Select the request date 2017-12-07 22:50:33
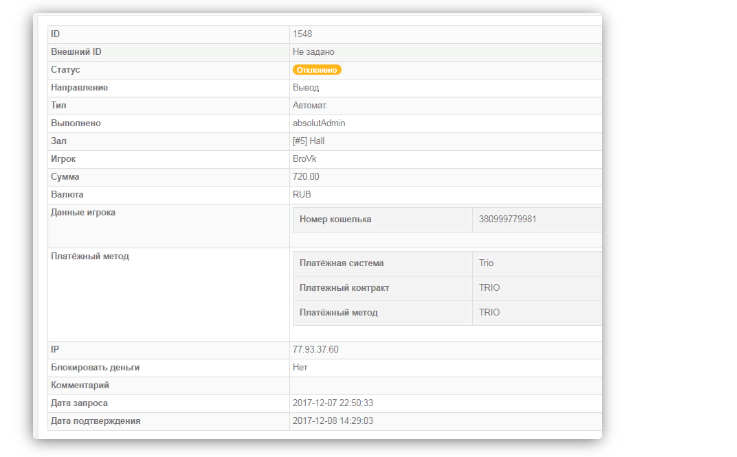The image size is (737, 457). [x=333, y=403]
